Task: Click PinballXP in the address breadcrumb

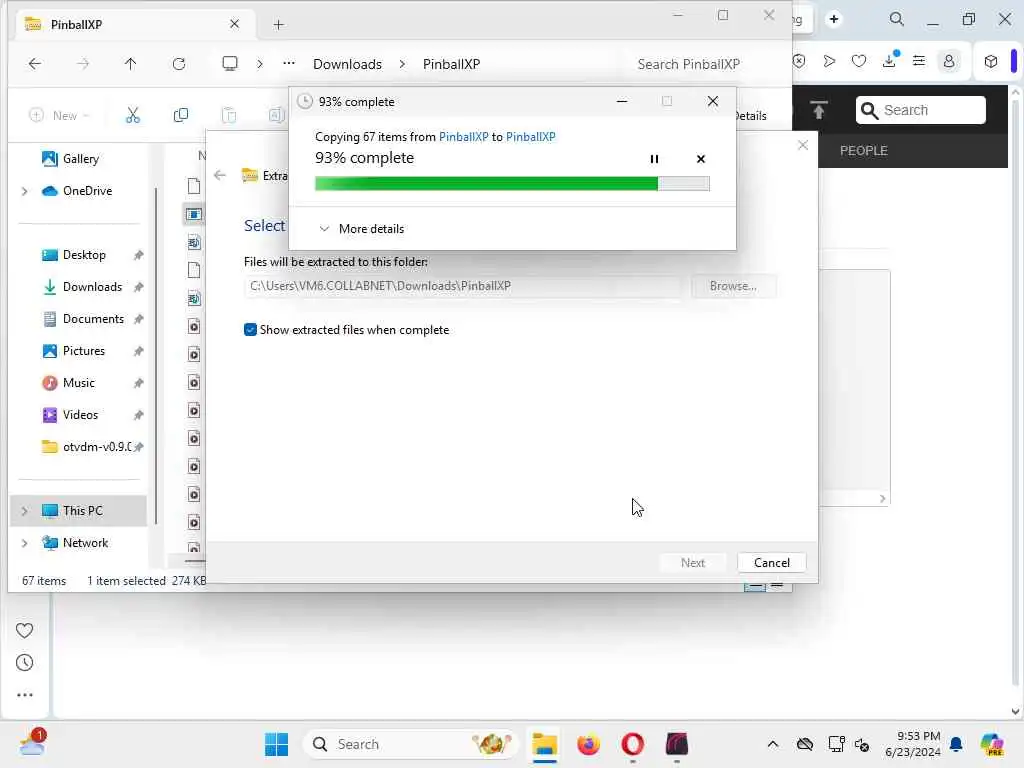Action: tap(451, 64)
